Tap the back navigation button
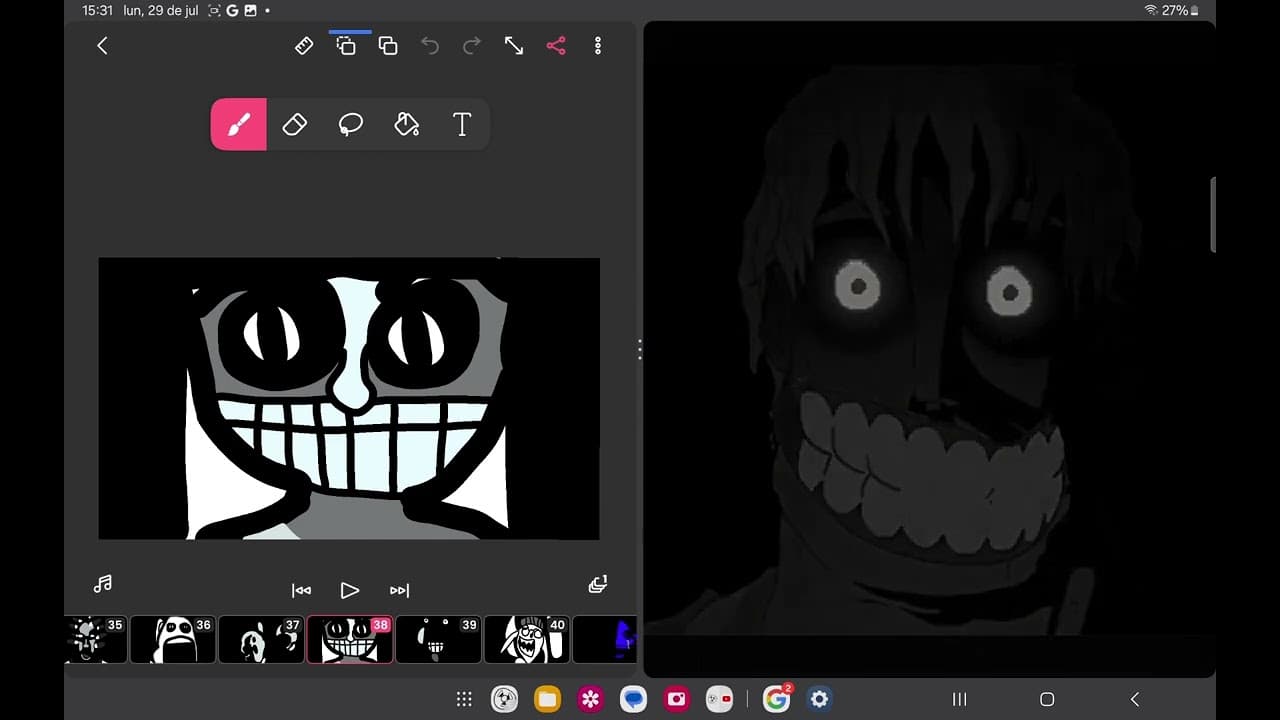The height and width of the screenshot is (720, 1280). pos(1134,699)
